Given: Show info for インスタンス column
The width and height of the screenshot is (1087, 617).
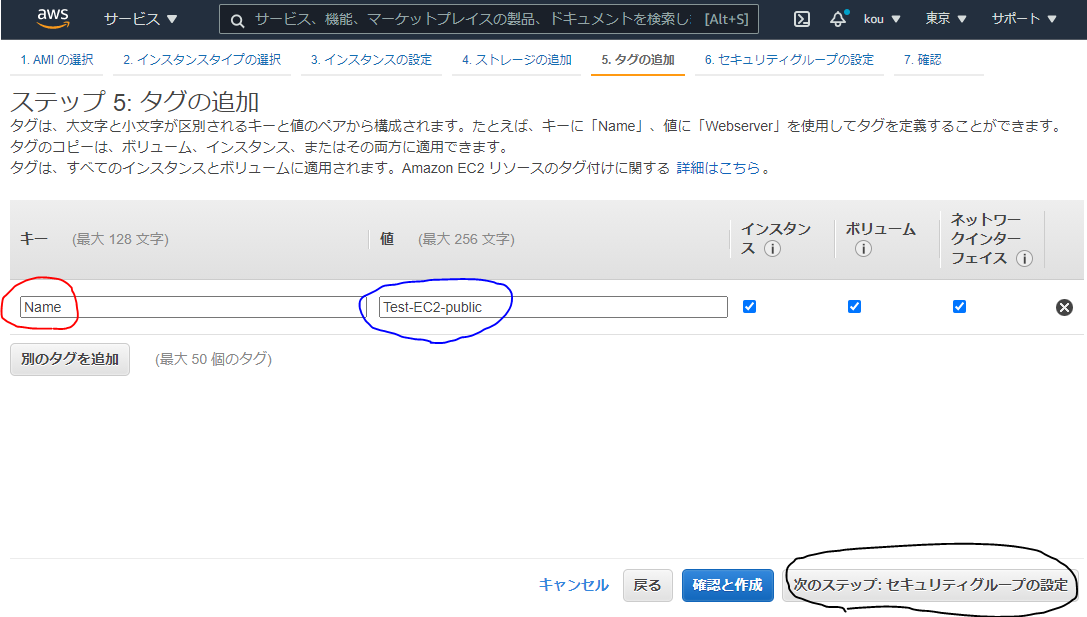Looking at the screenshot, I should [772, 248].
